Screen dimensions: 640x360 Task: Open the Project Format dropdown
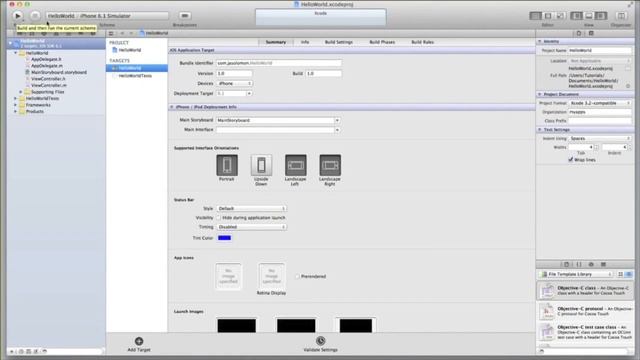point(600,103)
